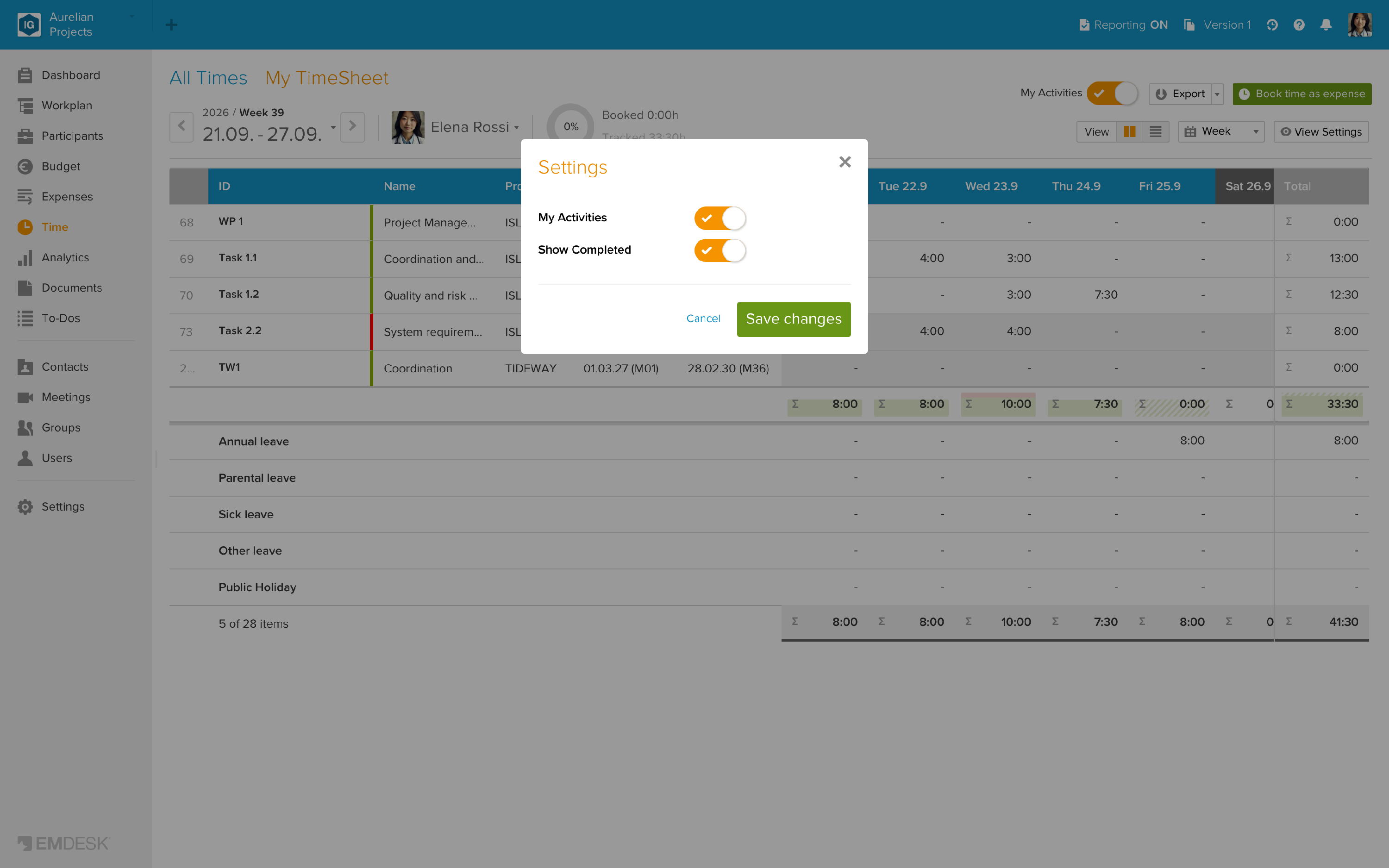The width and height of the screenshot is (1389, 868).
Task: Open the Settings gear icon in sidebar
Action: click(x=25, y=507)
